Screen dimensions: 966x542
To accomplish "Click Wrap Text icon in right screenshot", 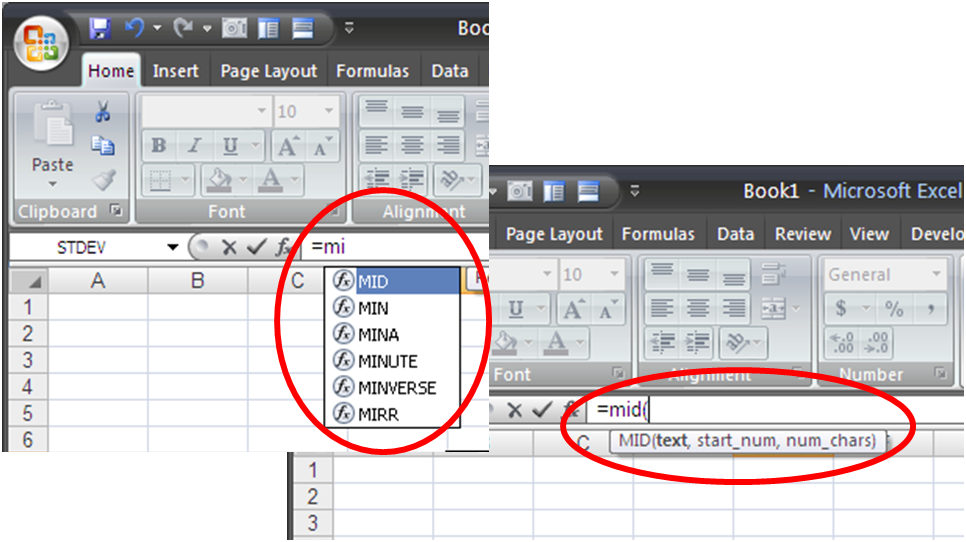I will (773, 273).
